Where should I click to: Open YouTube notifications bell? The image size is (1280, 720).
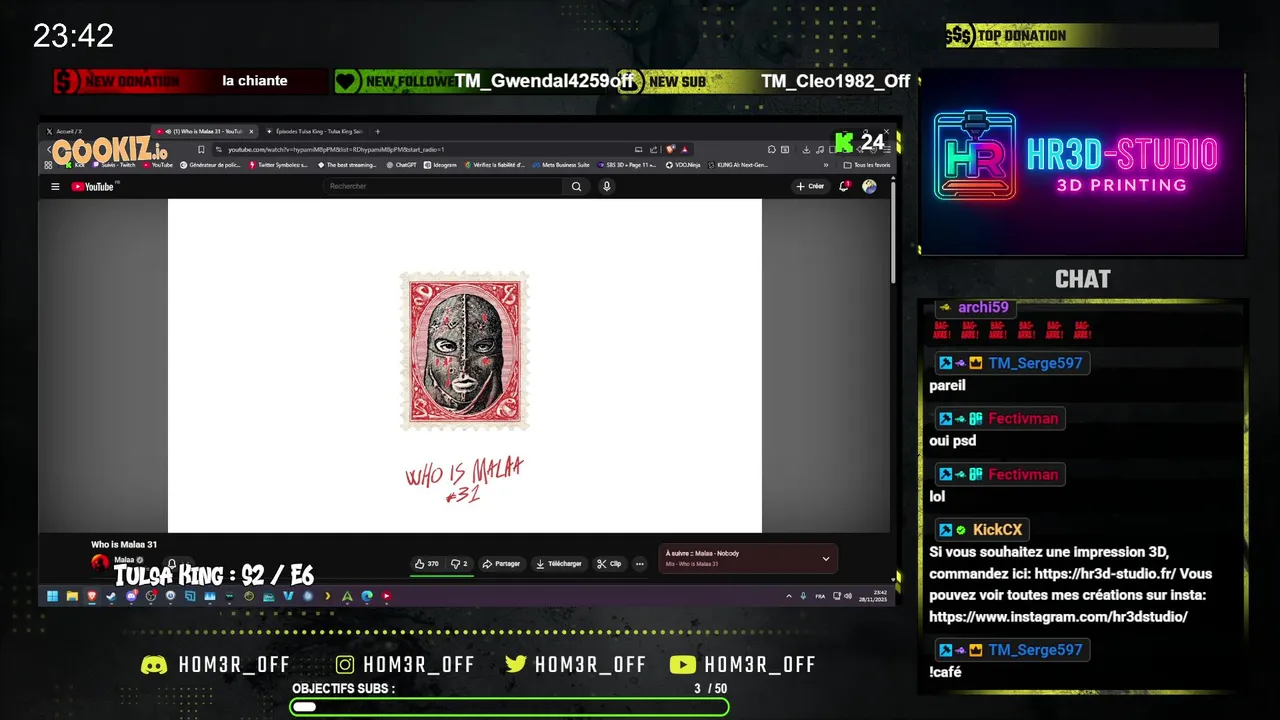(x=845, y=186)
